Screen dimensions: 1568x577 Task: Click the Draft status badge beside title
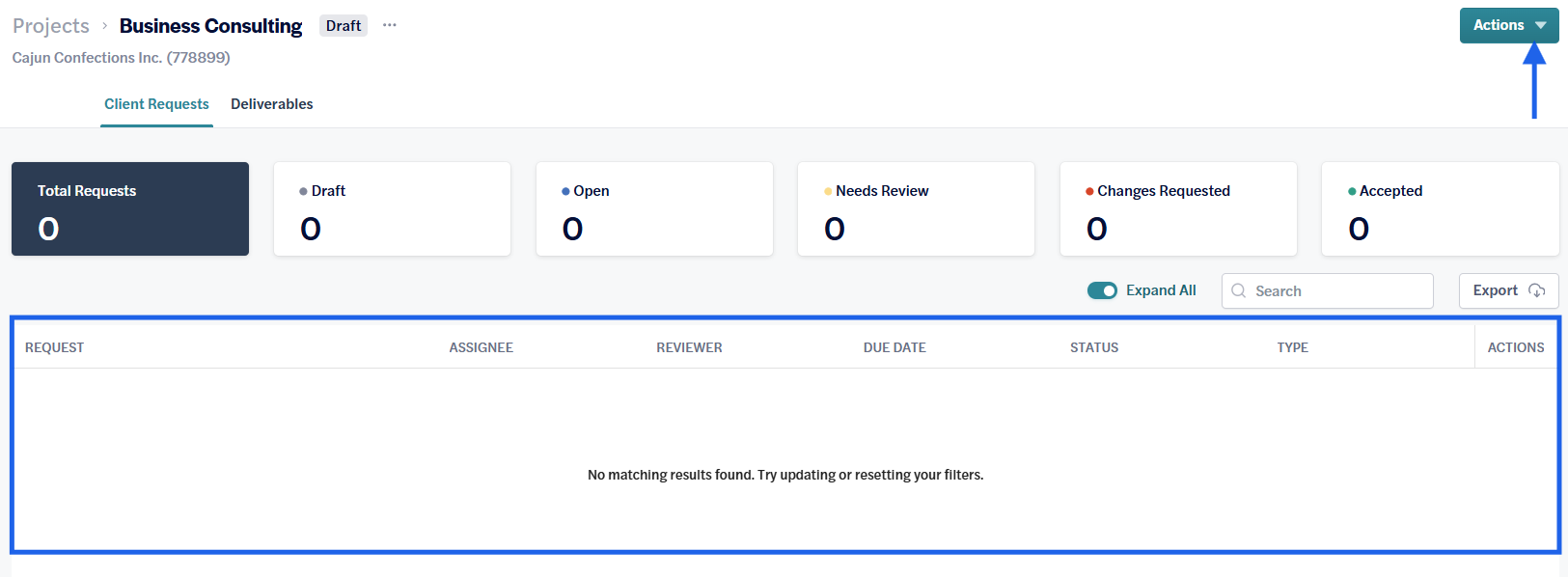point(344,26)
